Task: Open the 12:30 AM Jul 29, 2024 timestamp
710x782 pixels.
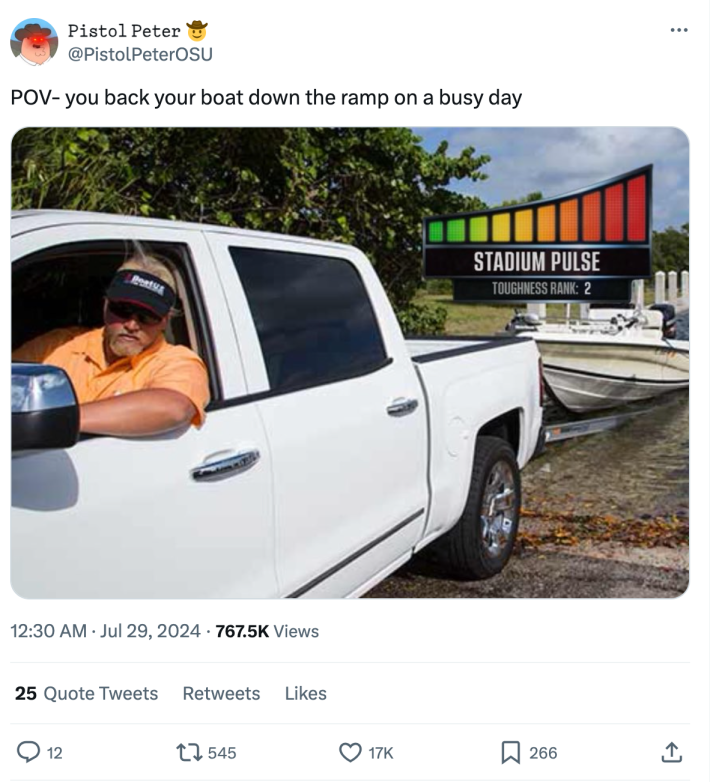Action: (104, 631)
